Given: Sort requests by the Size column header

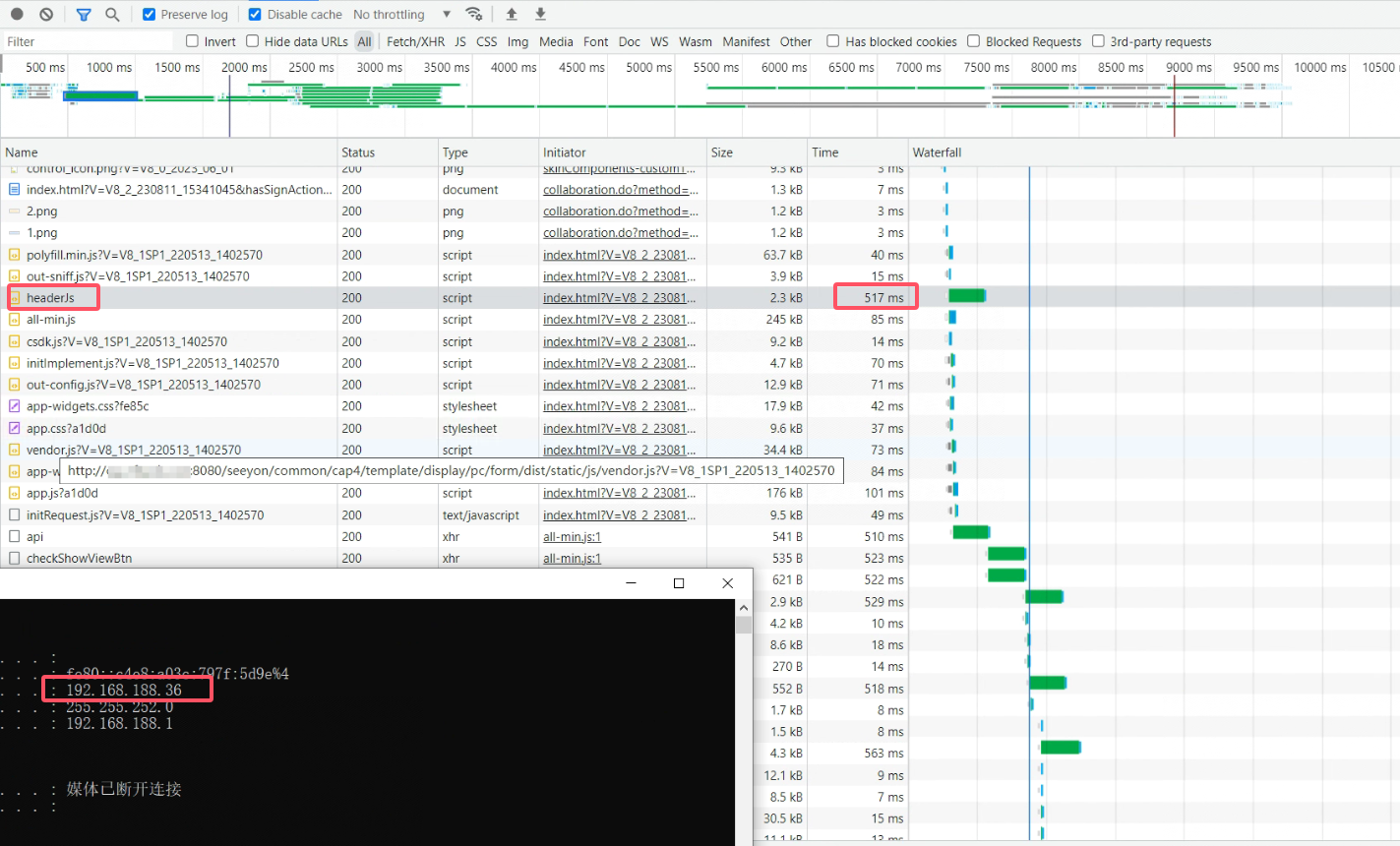Looking at the screenshot, I should click(722, 152).
